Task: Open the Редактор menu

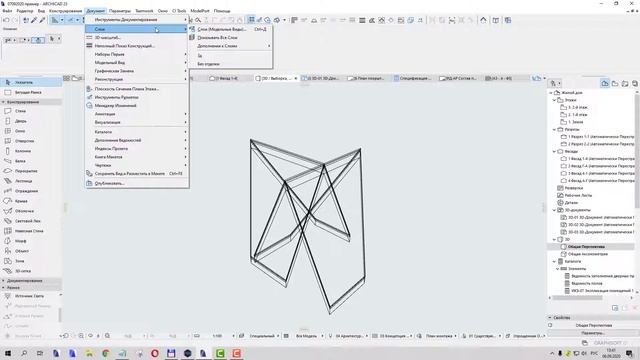Action: (24, 11)
